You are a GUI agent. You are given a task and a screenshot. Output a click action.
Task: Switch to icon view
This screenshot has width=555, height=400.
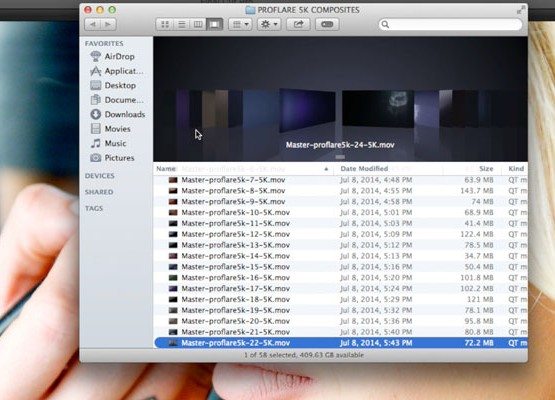pyautogui.click(x=165, y=24)
